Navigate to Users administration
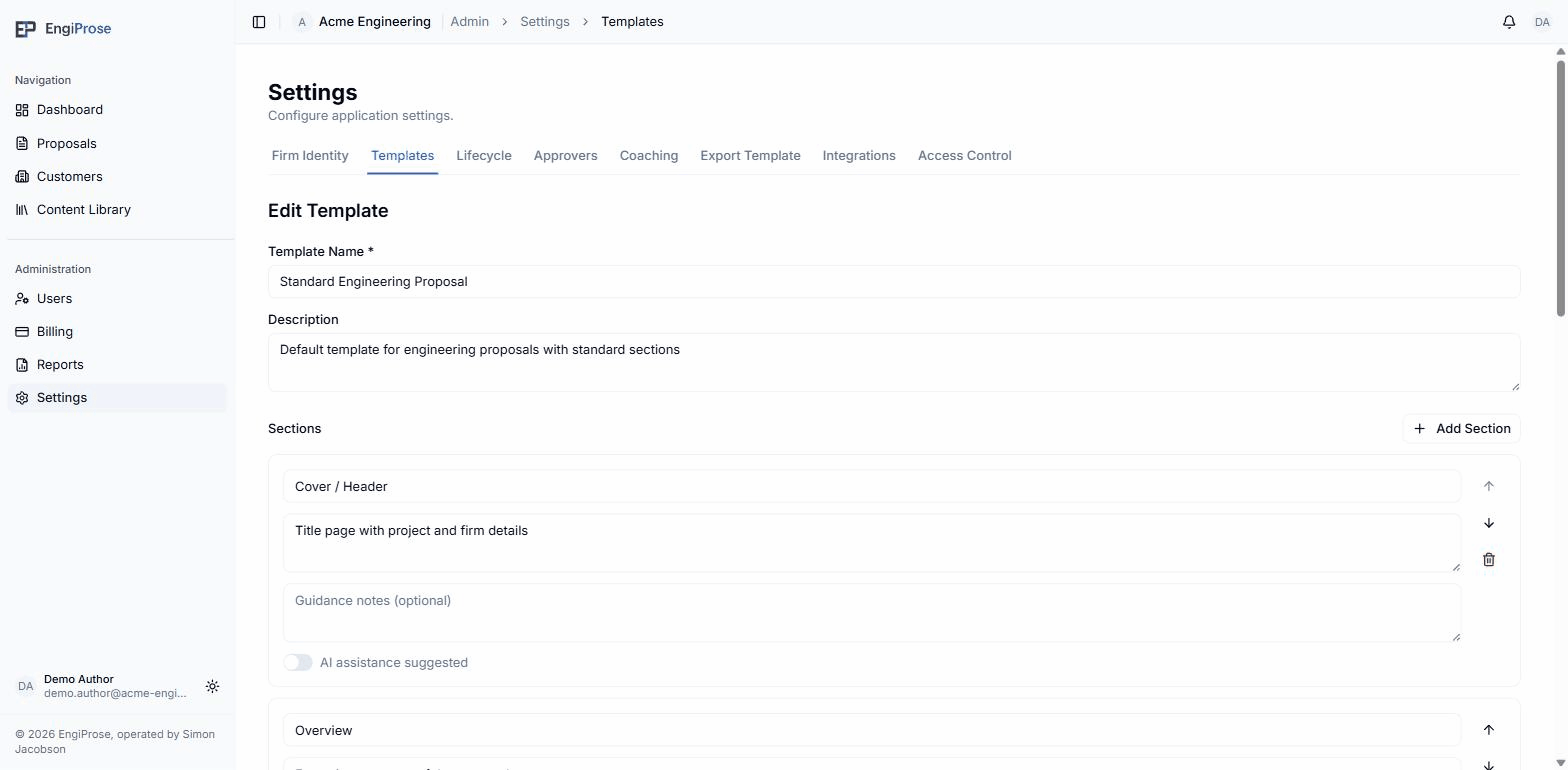Image resolution: width=1568 pixels, height=770 pixels. (x=117, y=299)
